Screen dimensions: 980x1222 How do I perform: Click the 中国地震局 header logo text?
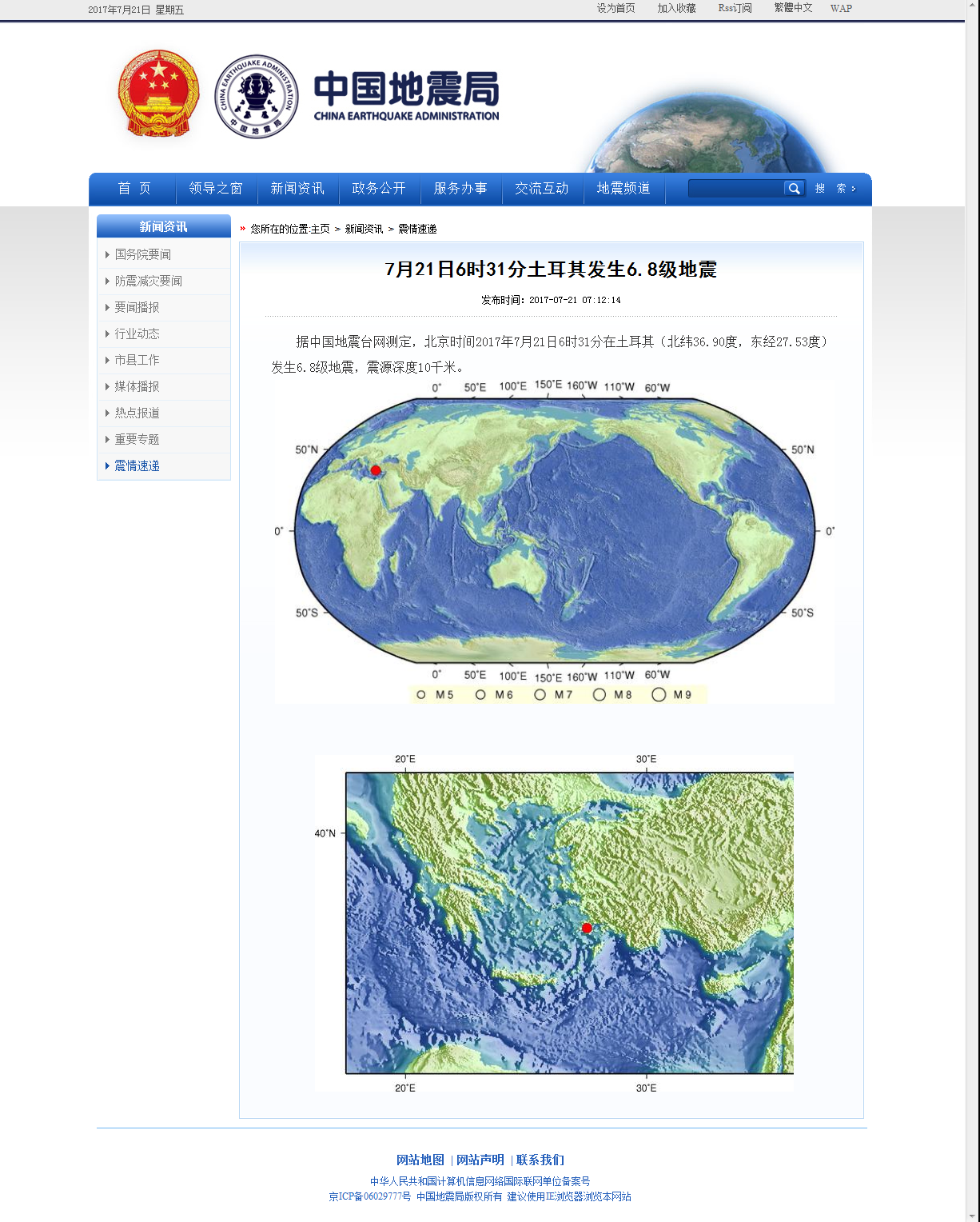pyautogui.click(x=406, y=94)
